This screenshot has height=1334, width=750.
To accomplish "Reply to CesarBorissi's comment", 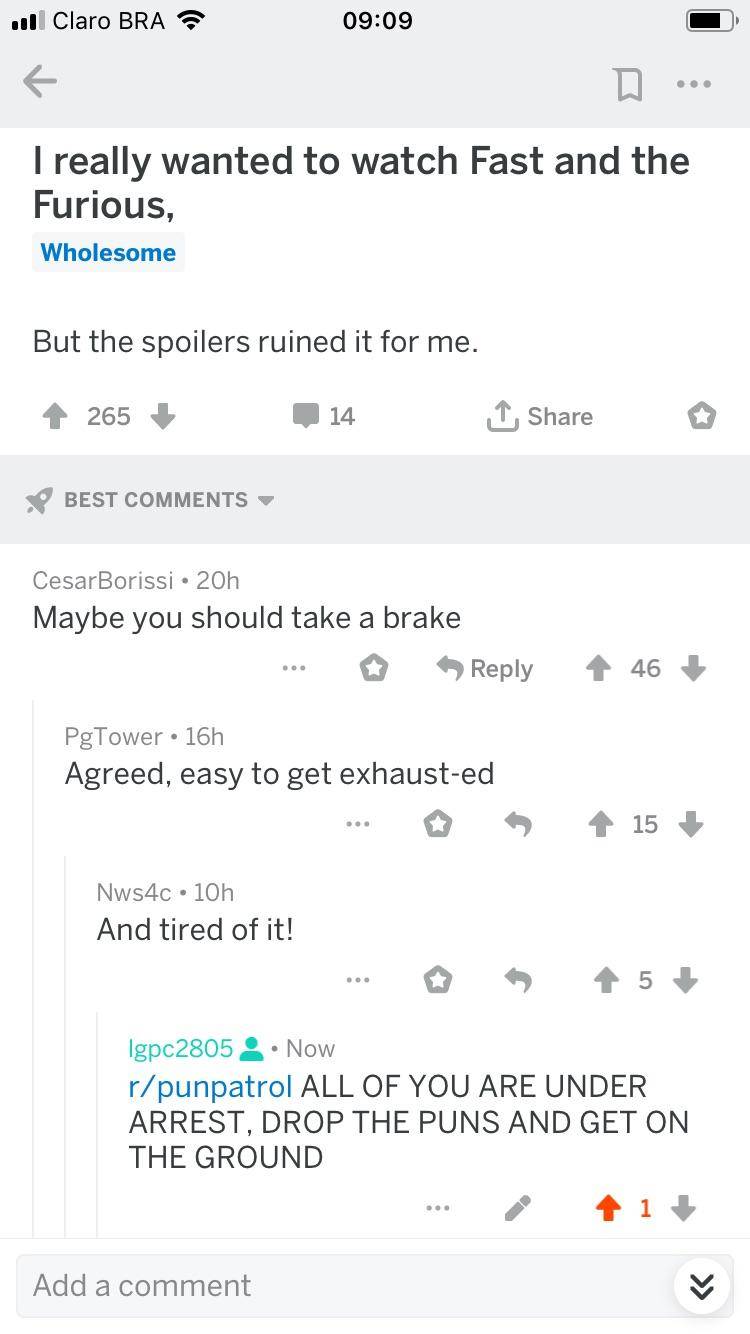I will coord(487,669).
